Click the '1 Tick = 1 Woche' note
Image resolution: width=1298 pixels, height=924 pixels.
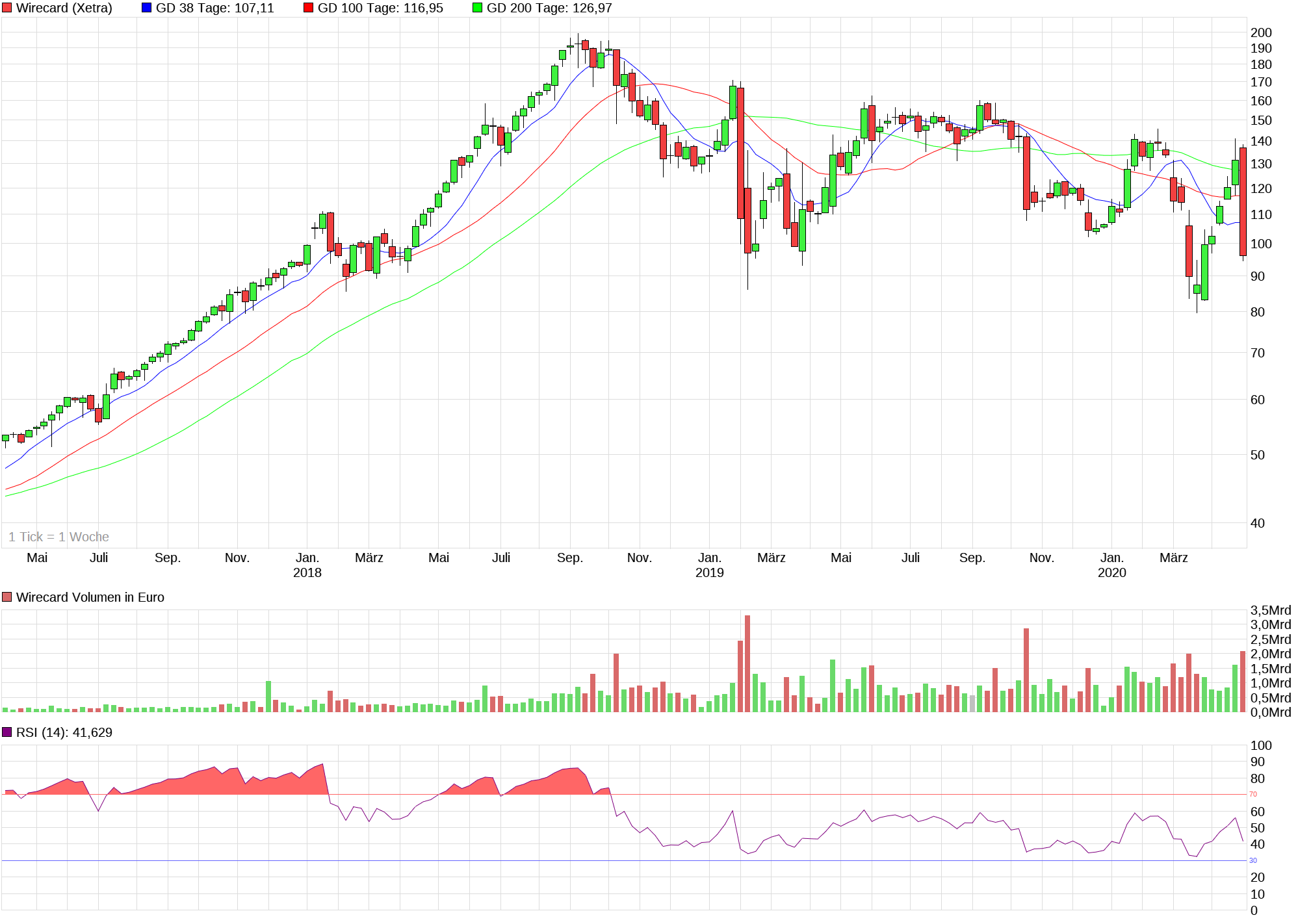[58, 537]
